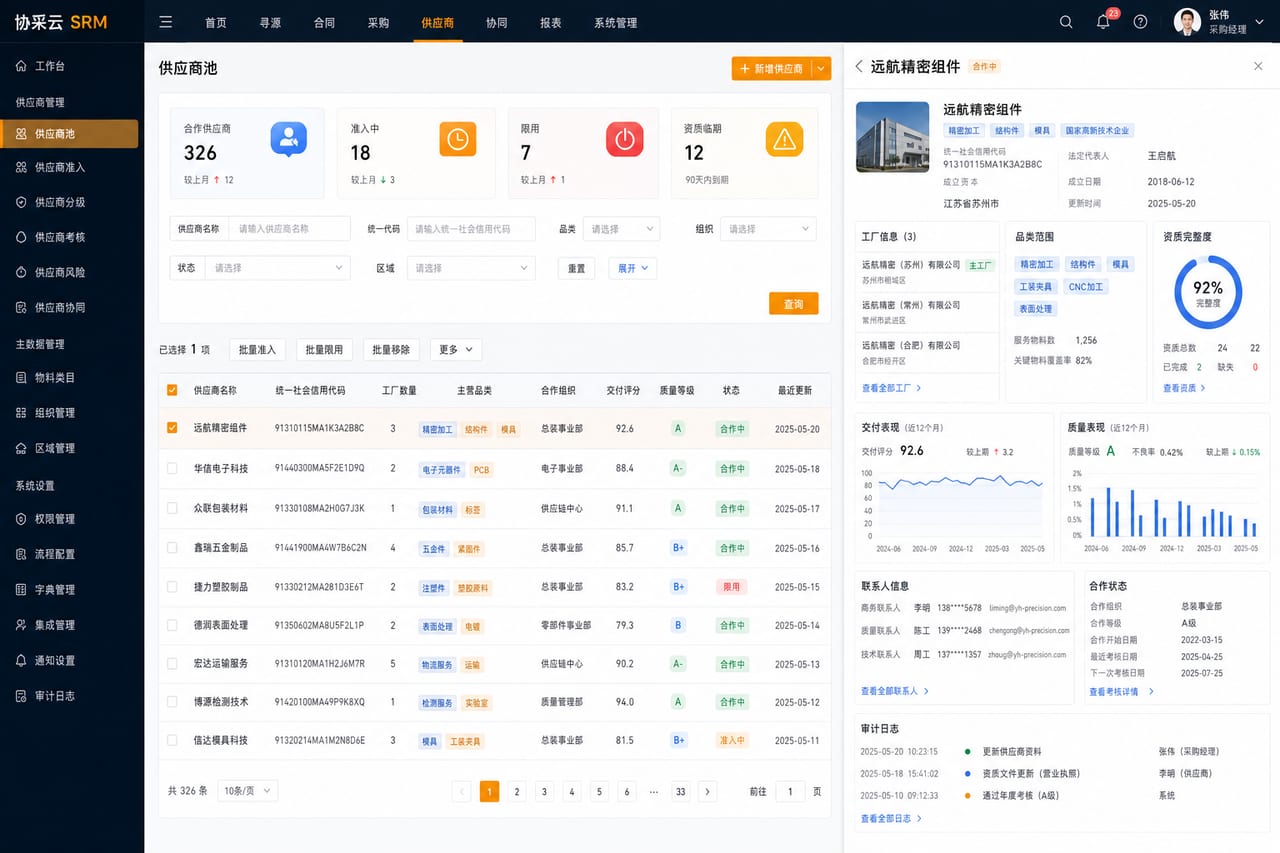This screenshot has width=1280, height=853.
Task: Open the 状态 filter dropdown
Action: (x=277, y=268)
